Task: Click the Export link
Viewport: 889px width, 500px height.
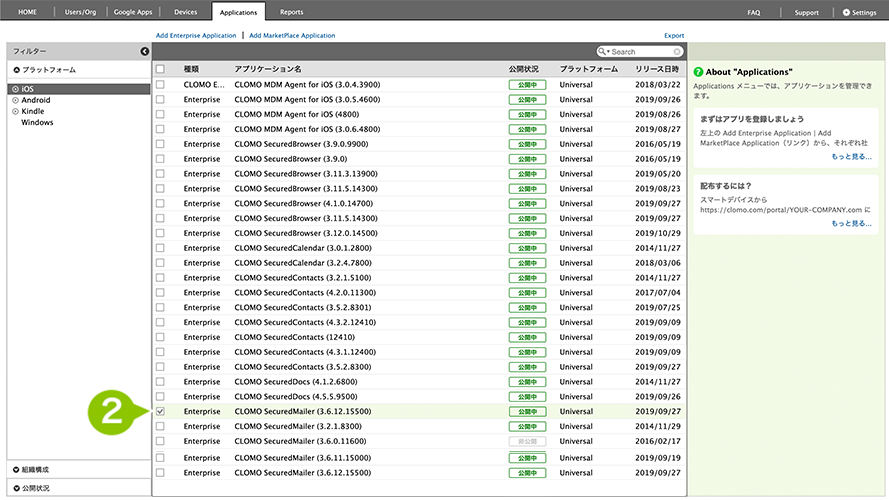Action: click(x=674, y=35)
